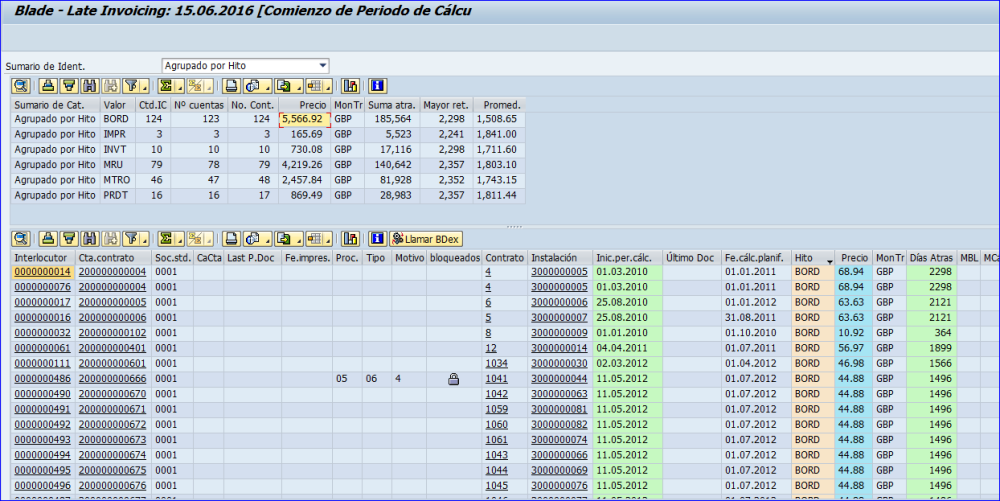Open interlocutor link 0000000076

coord(43,287)
